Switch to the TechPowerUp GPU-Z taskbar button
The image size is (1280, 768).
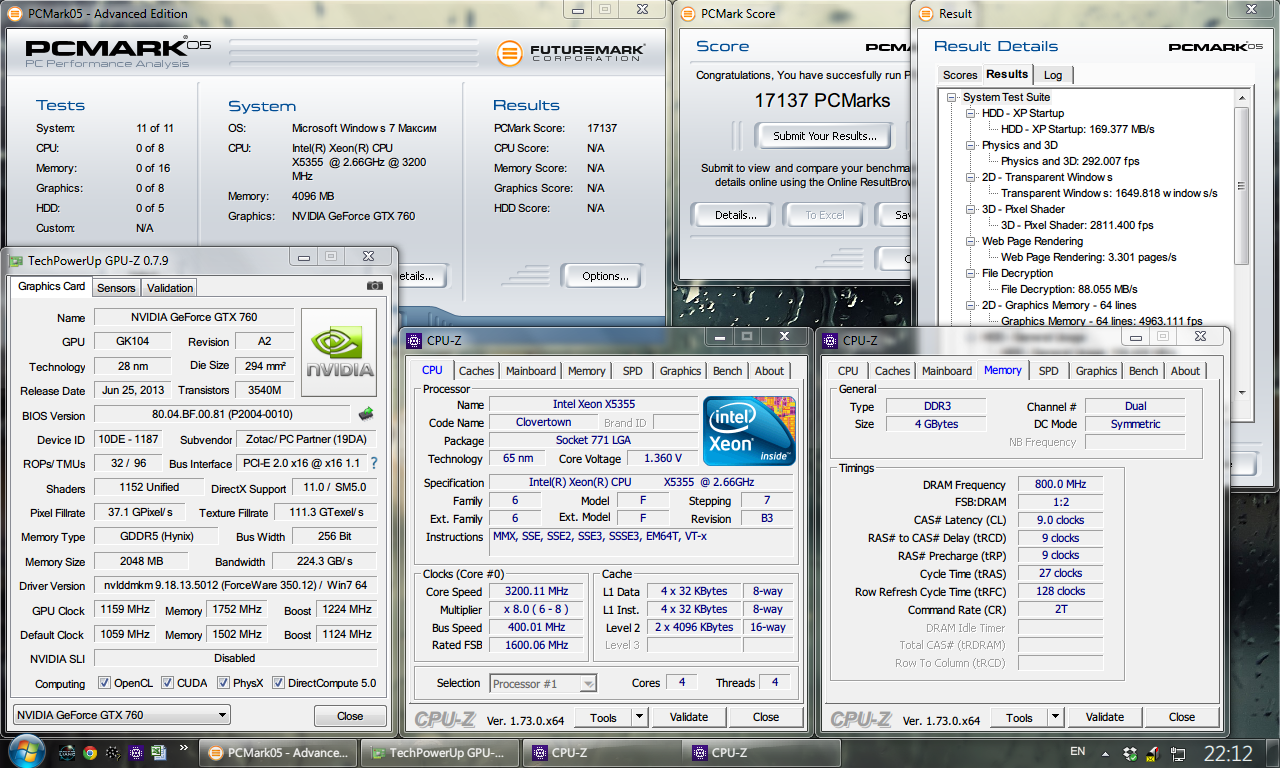440,753
